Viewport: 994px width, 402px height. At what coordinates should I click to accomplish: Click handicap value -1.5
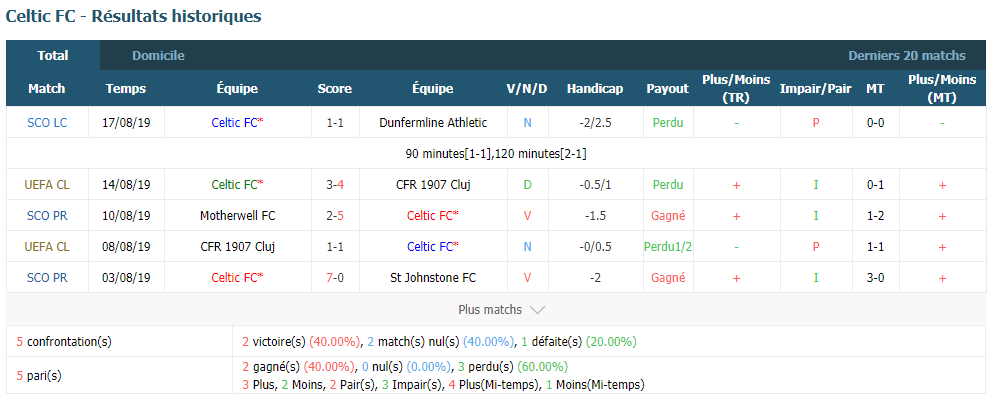[x=595, y=216]
